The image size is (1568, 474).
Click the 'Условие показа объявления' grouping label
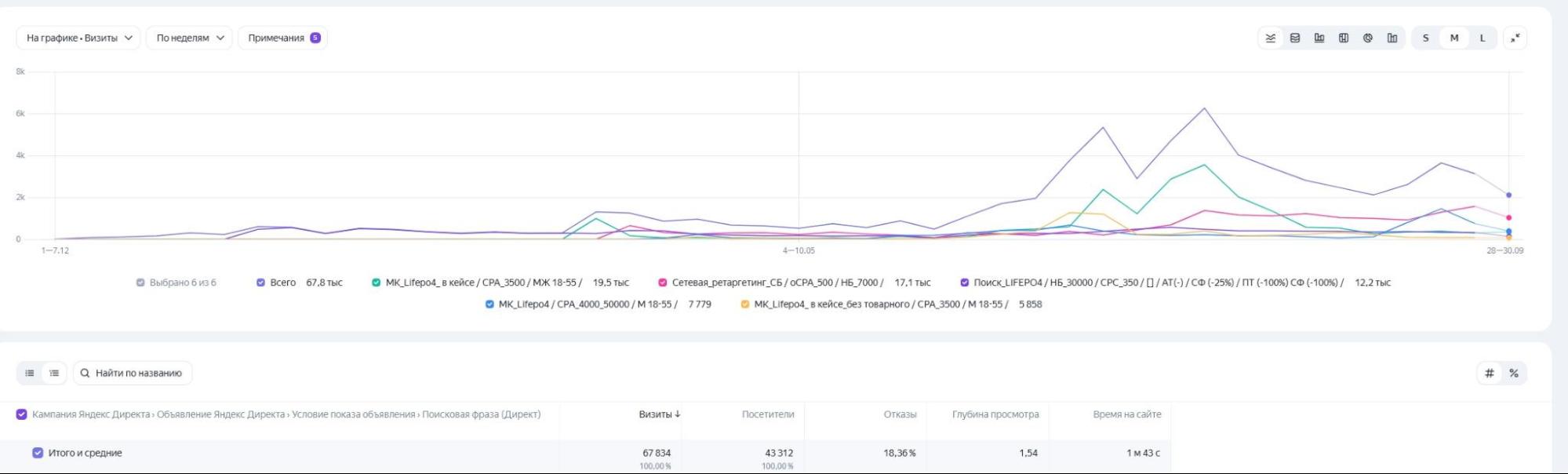tap(354, 414)
